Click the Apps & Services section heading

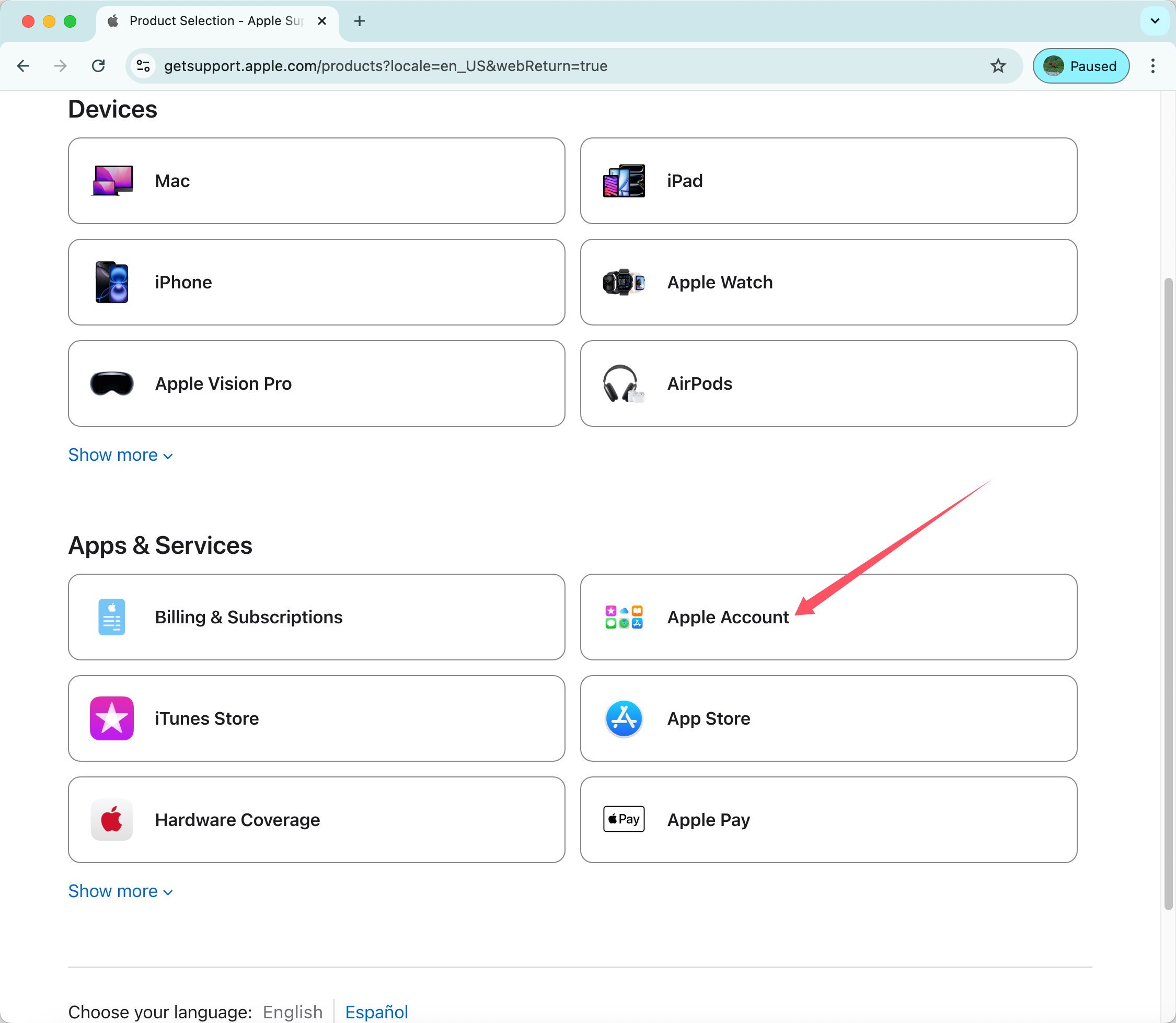coord(160,545)
